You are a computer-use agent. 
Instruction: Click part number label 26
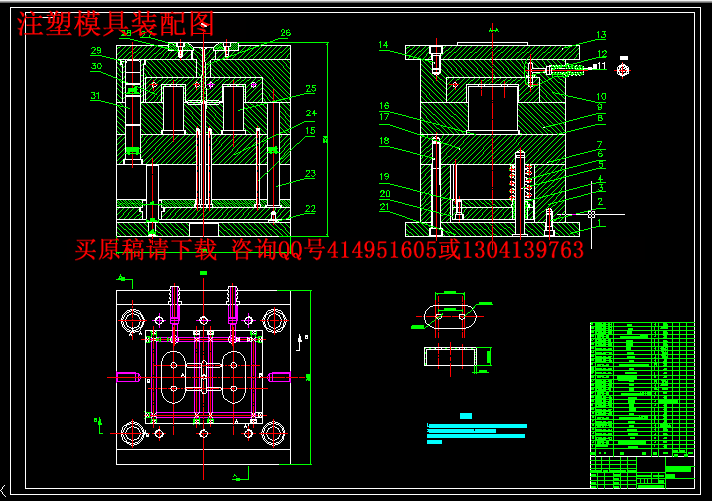pyautogui.click(x=285, y=33)
